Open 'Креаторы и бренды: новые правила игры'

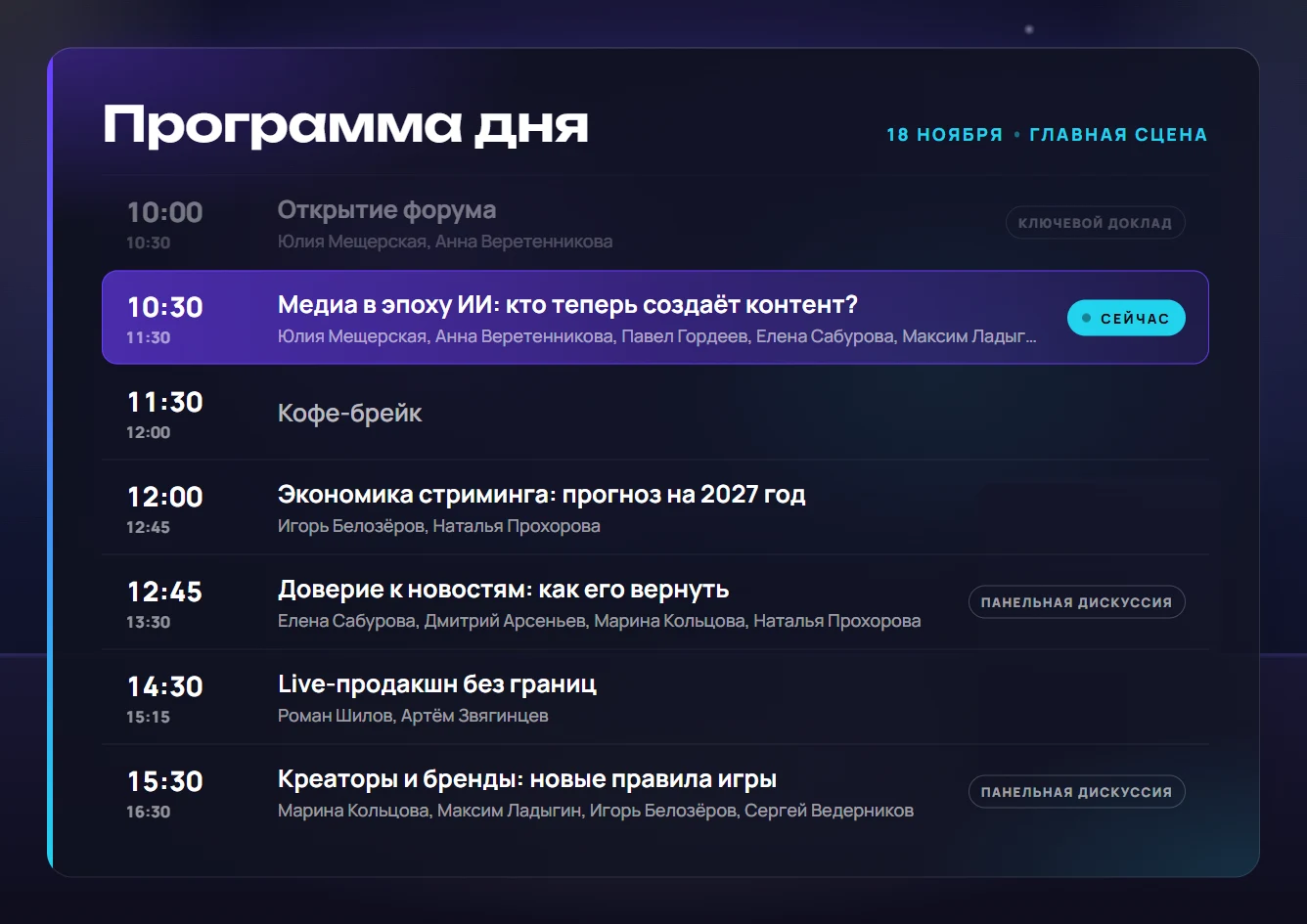[527, 778]
